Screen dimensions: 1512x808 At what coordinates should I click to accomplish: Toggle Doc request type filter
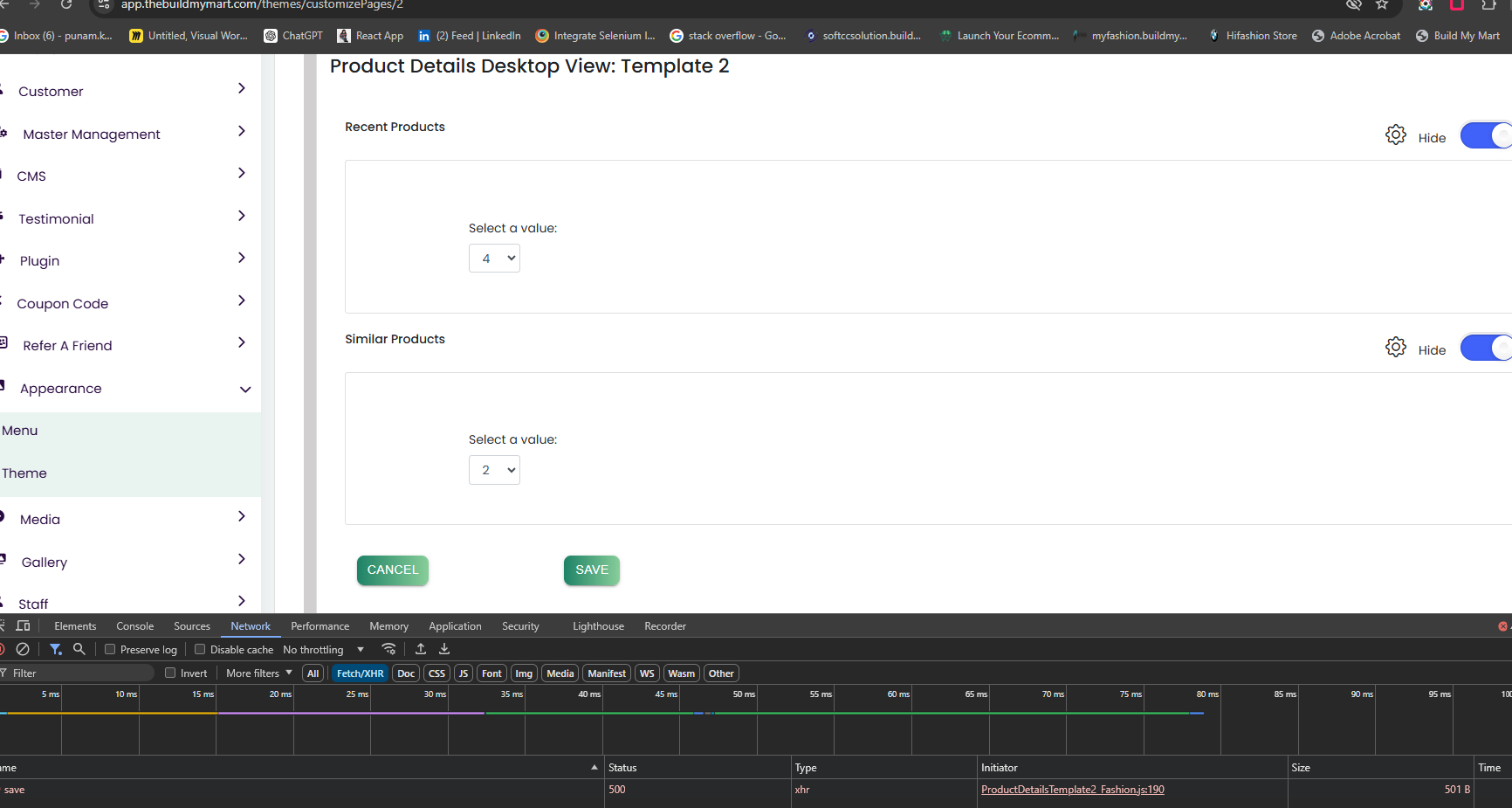click(x=406, y=673)
